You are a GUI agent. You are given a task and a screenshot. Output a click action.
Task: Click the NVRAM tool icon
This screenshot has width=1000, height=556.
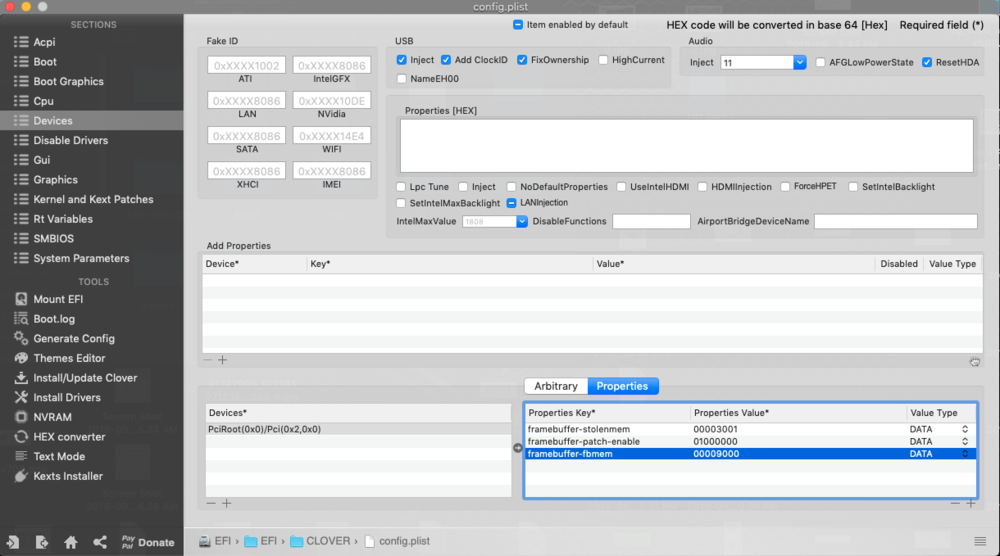click(x=20, y=417)
